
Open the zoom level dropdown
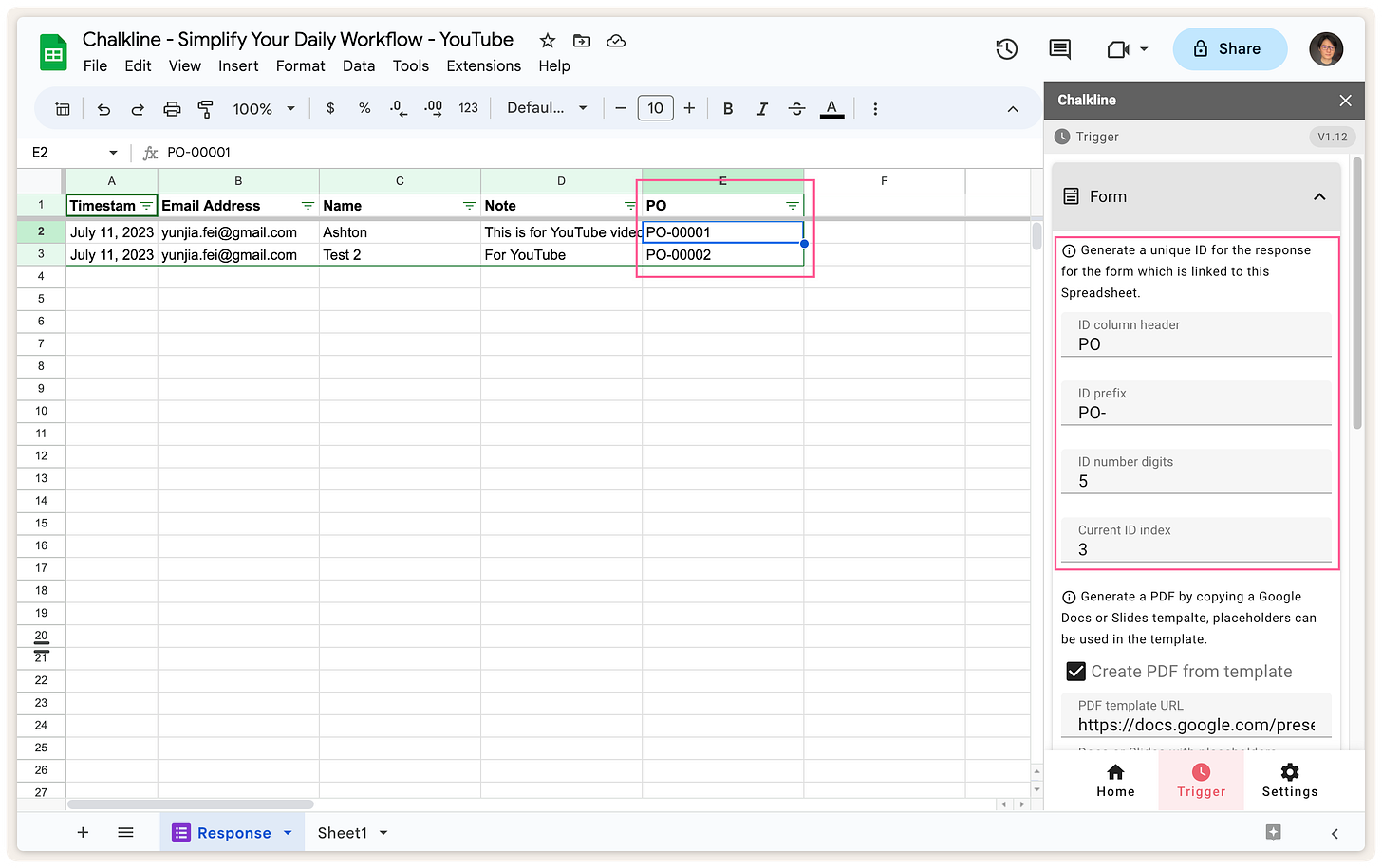pyautogui.click(x=264, y=109)
